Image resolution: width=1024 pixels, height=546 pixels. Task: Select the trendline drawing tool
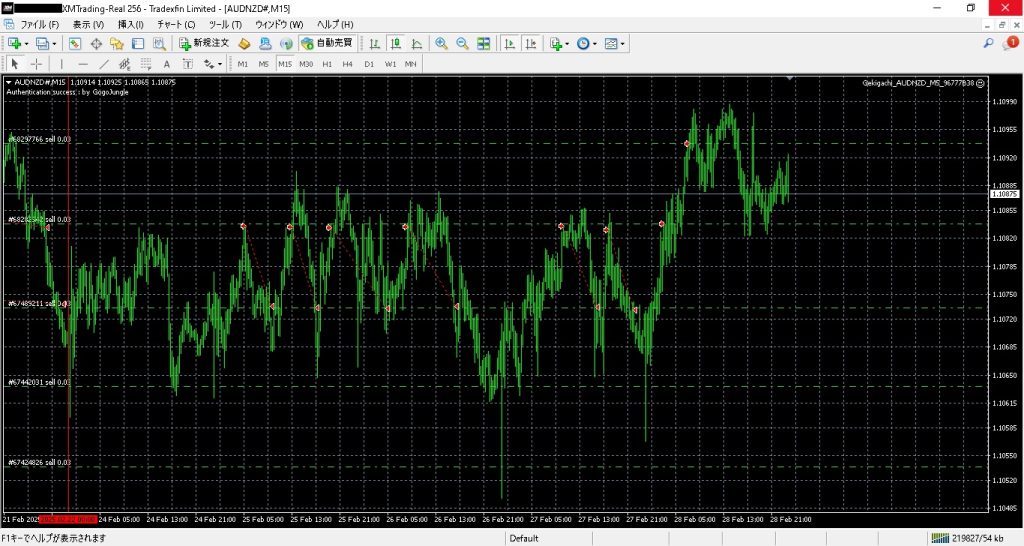[104, 64]
